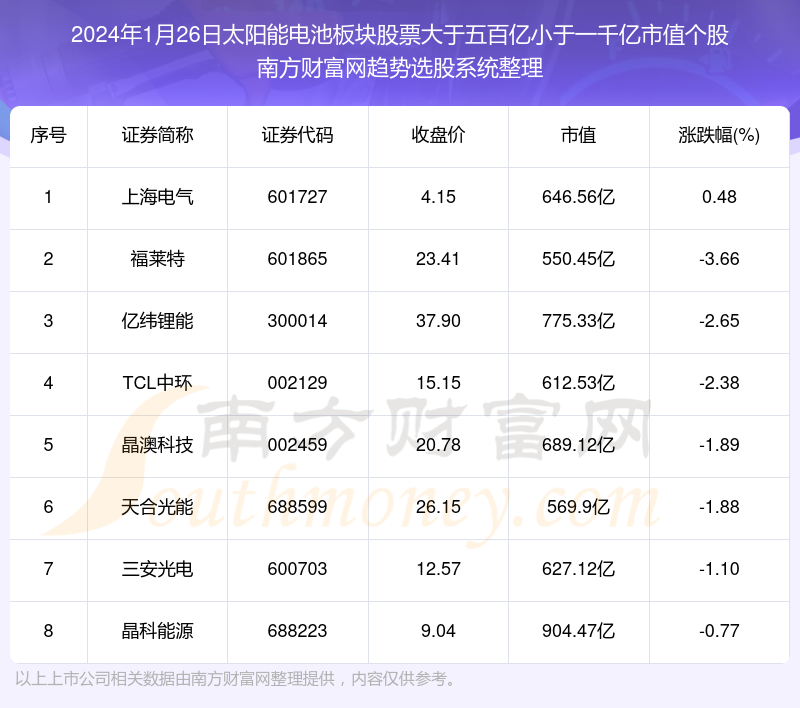Screen dimensions: 800x708
Task: Select stock name 福莱特
Action: coord(157,259)
